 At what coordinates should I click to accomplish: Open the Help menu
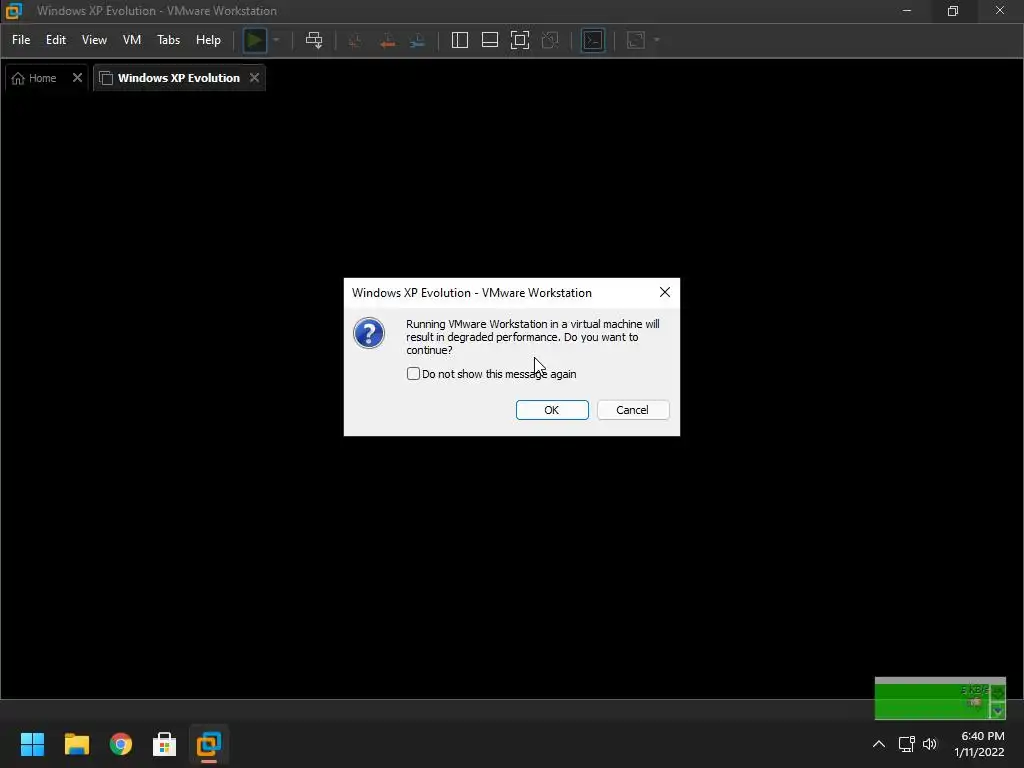[208, 40]
